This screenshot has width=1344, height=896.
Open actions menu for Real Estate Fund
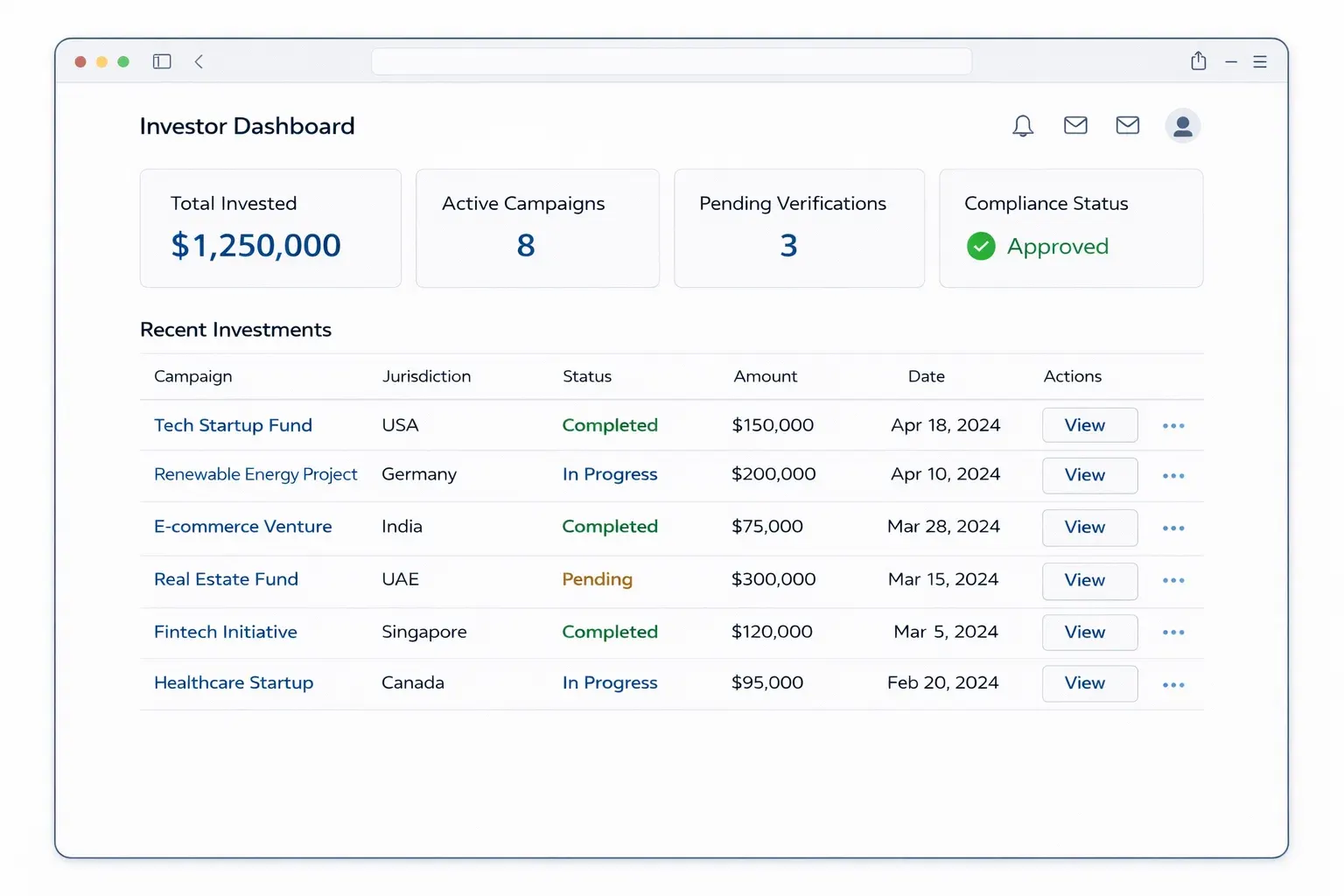pyautogui.click(x=1173, y=580)
